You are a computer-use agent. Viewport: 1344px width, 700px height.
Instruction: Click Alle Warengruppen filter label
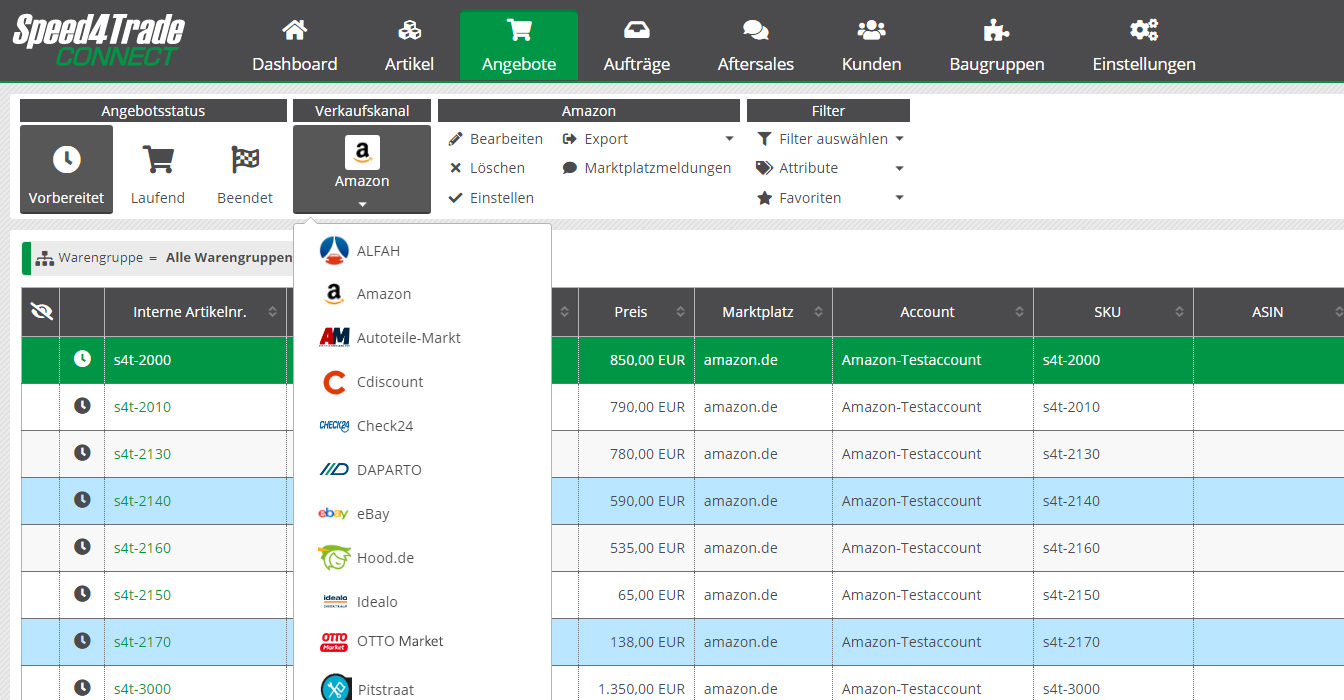tap(229, 258)
